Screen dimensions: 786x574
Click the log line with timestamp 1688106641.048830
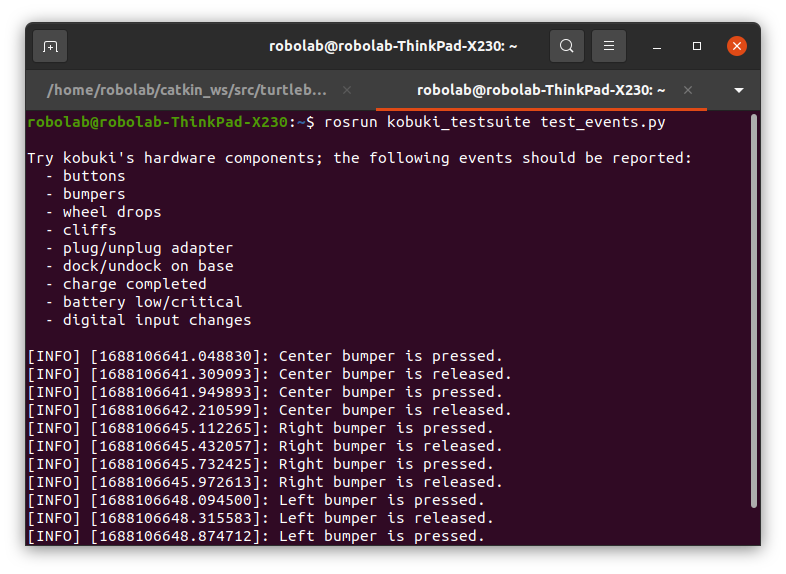pyautogui.click(x=265, y=356)
